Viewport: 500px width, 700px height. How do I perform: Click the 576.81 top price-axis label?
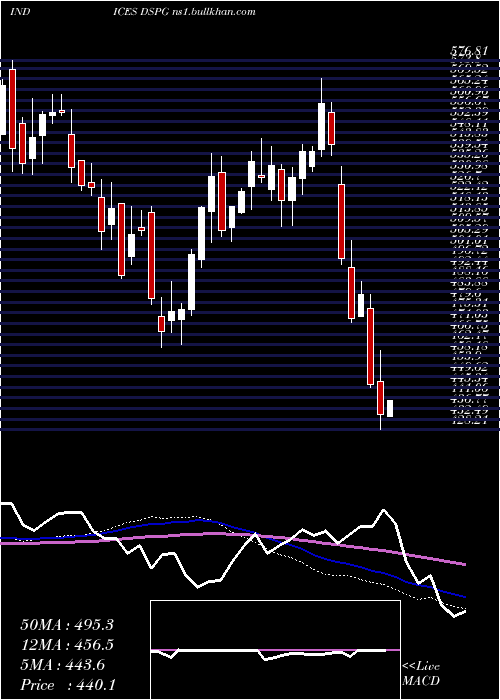[x=469, y=52]
